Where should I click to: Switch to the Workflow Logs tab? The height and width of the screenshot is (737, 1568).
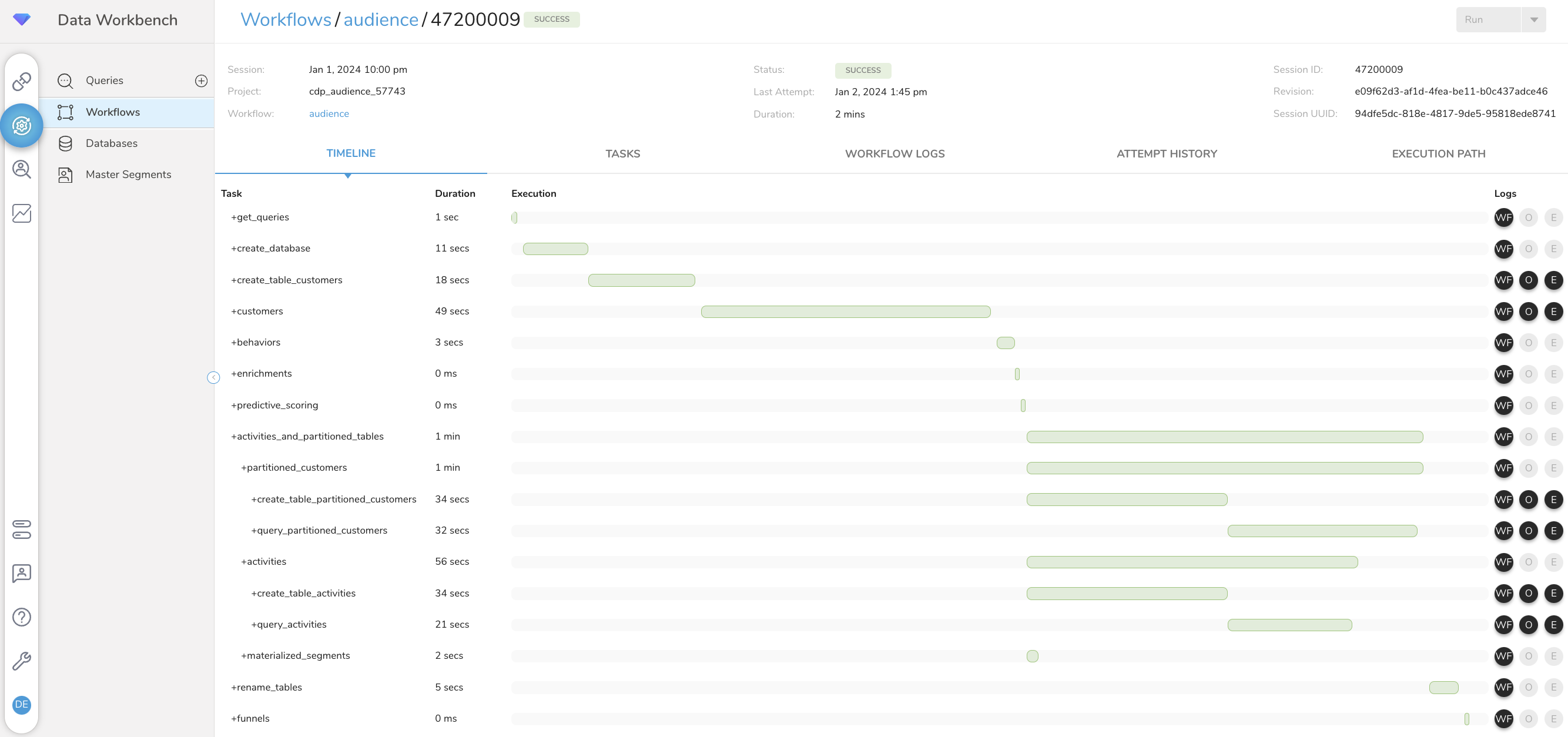pyautogui.click(x=894, y=154)
